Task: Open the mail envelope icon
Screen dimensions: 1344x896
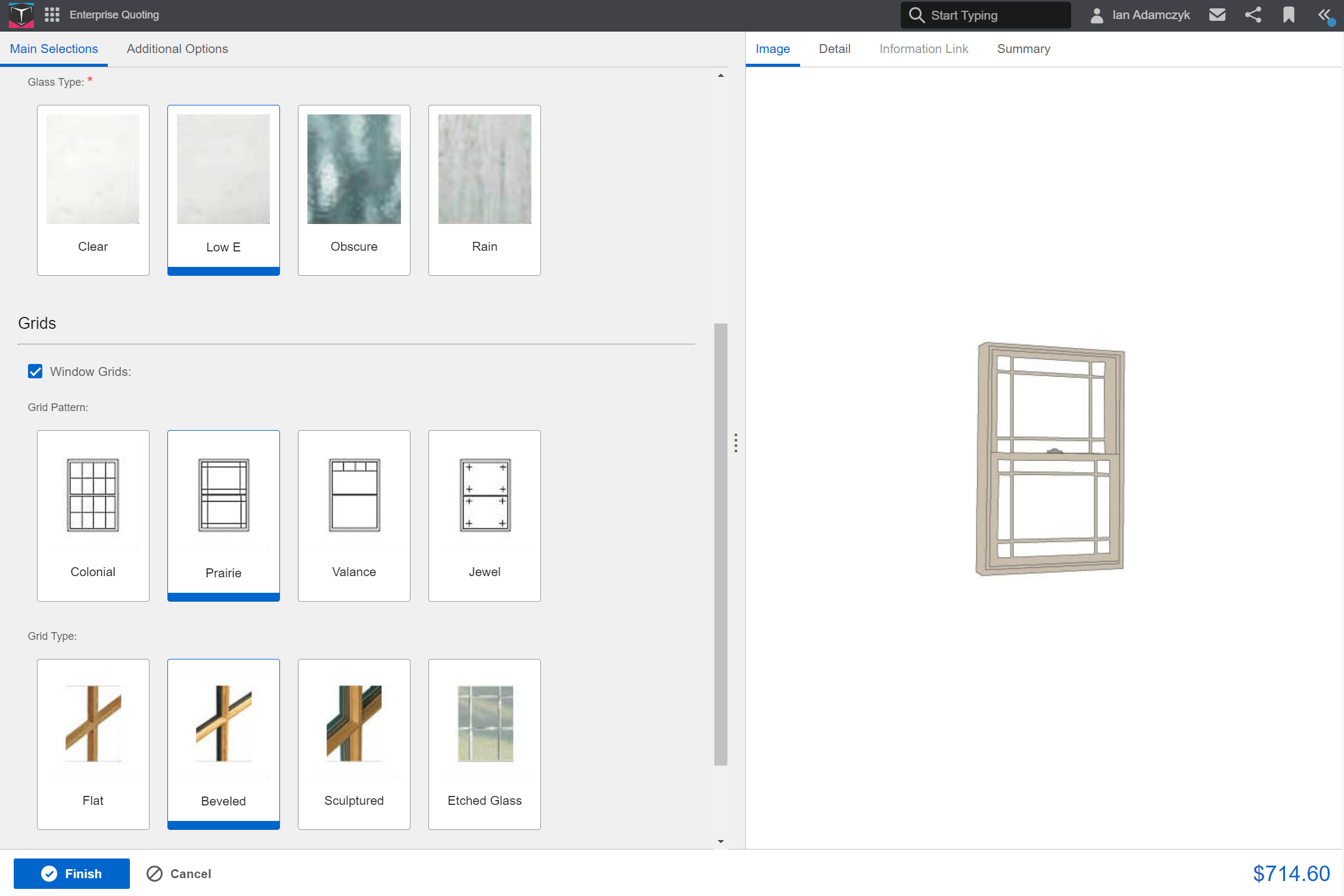Action: (1217, 15)
